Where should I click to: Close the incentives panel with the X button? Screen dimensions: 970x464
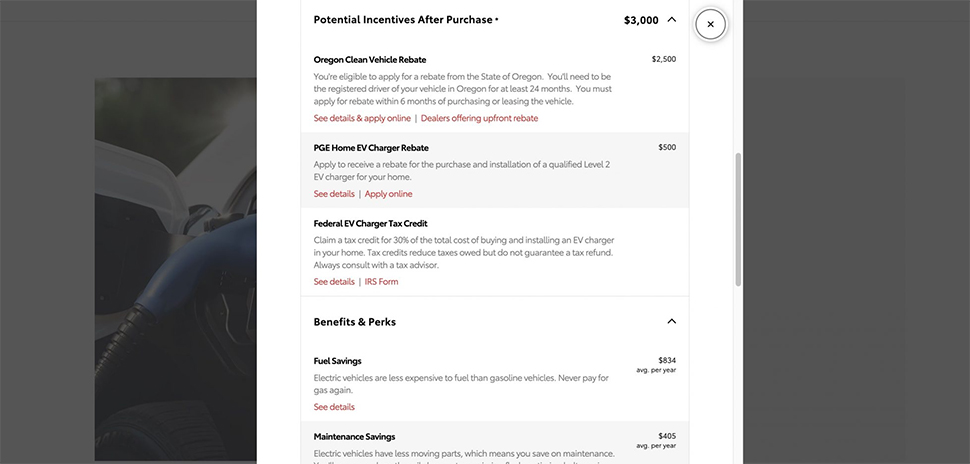click(710, 24)
